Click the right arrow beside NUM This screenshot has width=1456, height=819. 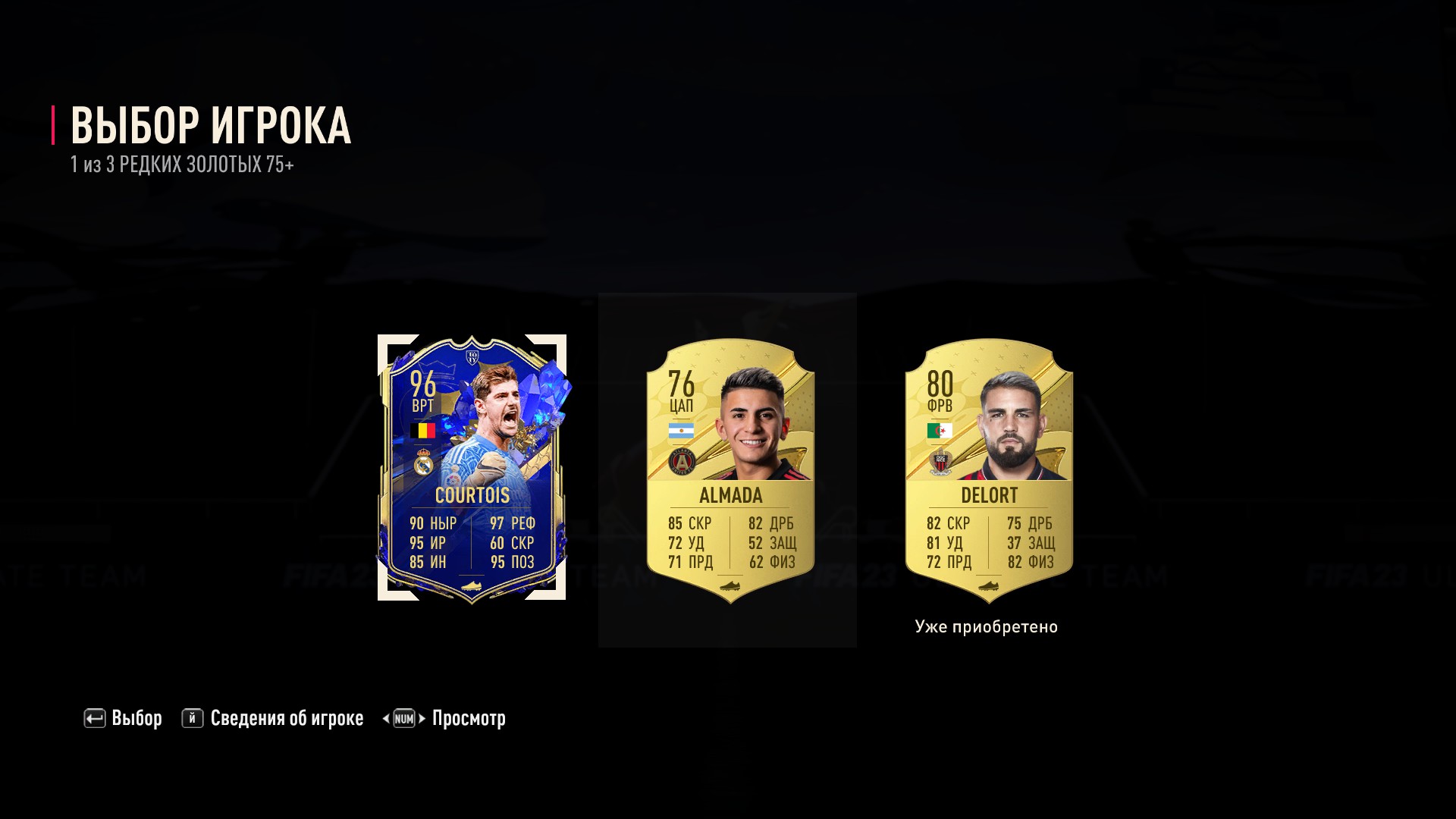[422, 718]
